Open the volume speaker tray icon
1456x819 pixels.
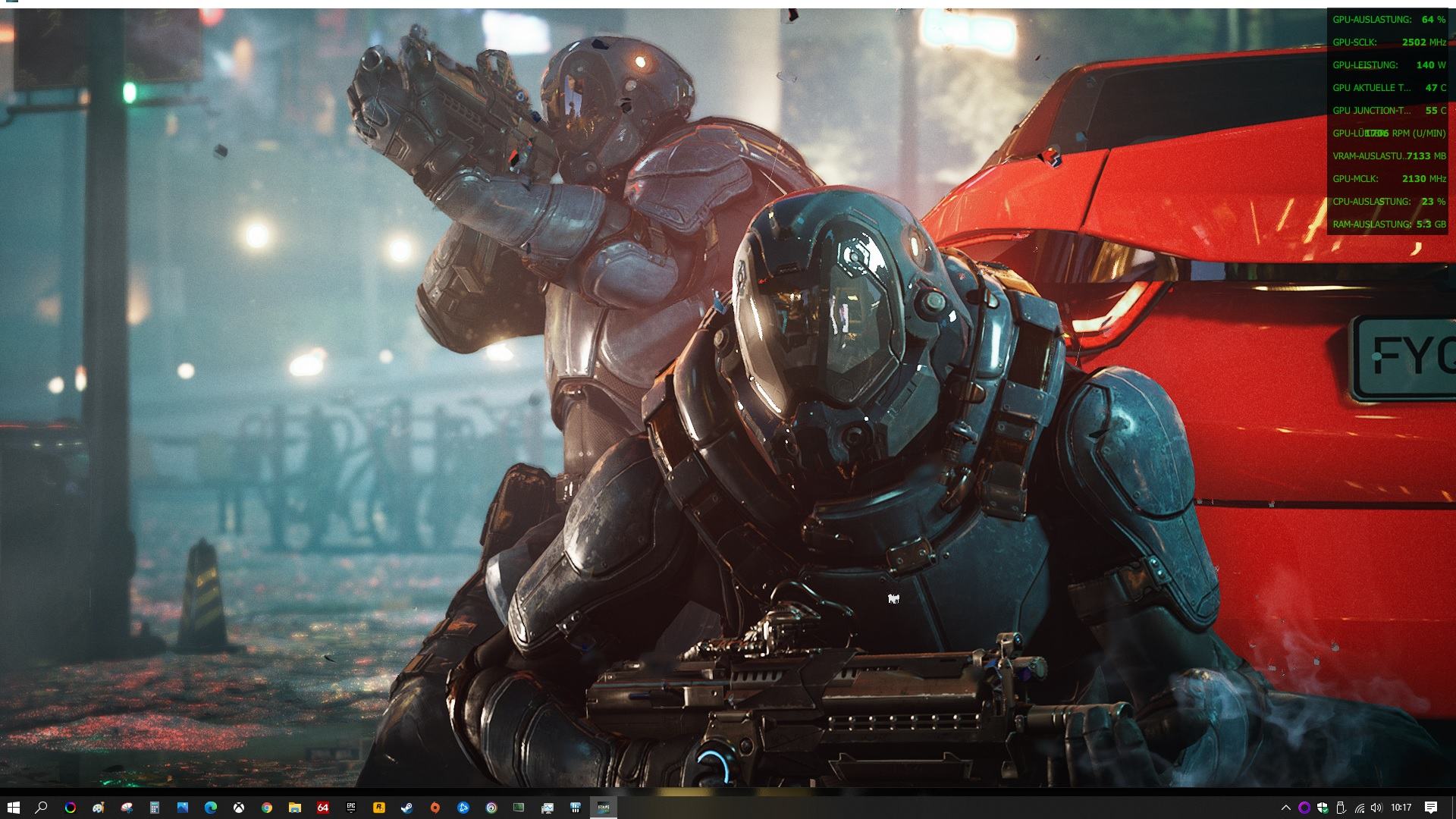tap(1376, 808)
